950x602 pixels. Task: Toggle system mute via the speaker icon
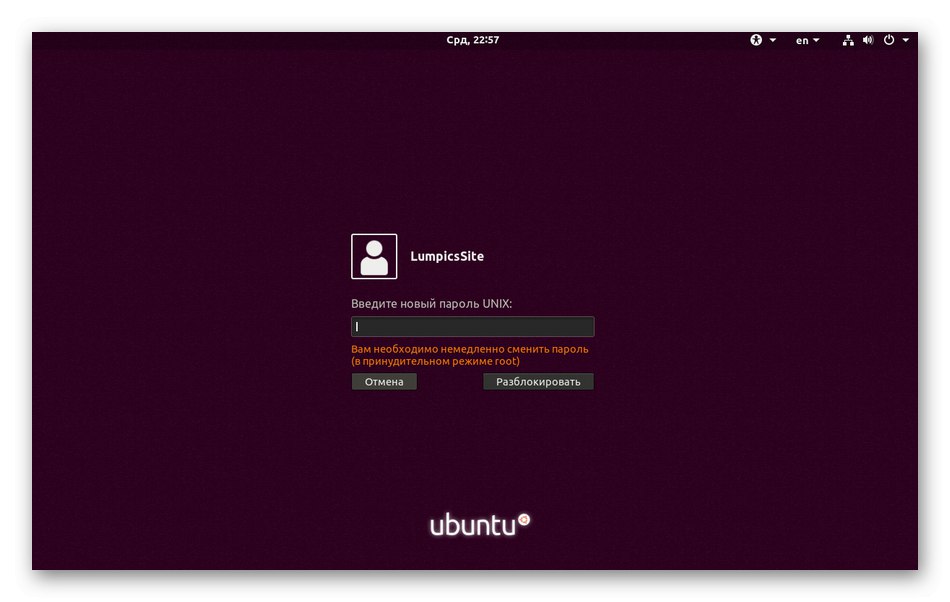868,40
